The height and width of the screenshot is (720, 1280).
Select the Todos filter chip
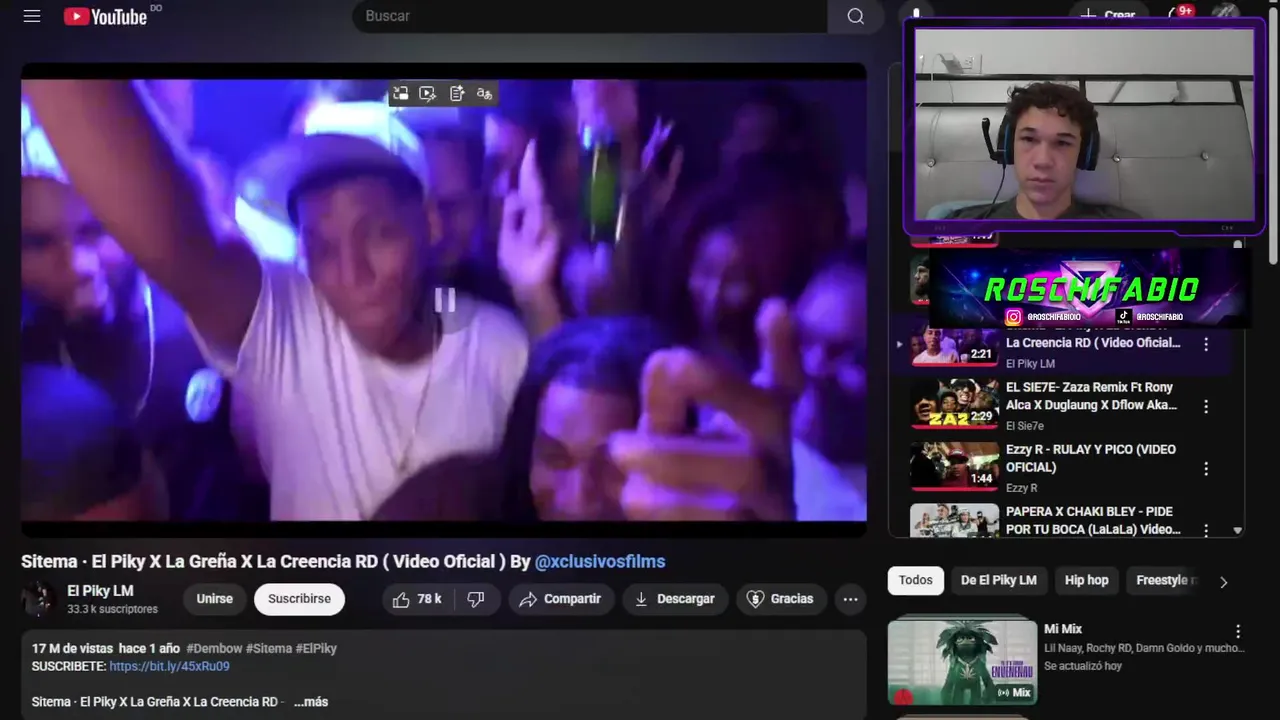[915, 580]
